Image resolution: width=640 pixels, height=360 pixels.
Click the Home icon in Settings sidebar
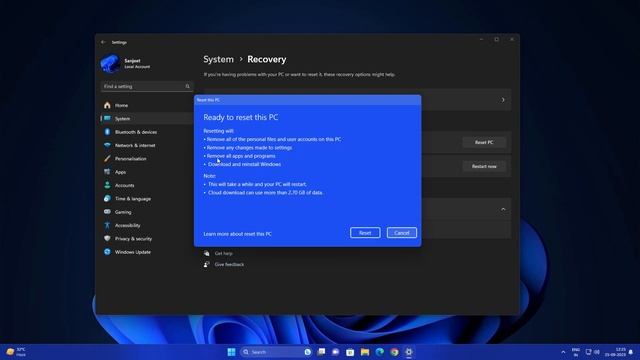(x=107, y=105)
